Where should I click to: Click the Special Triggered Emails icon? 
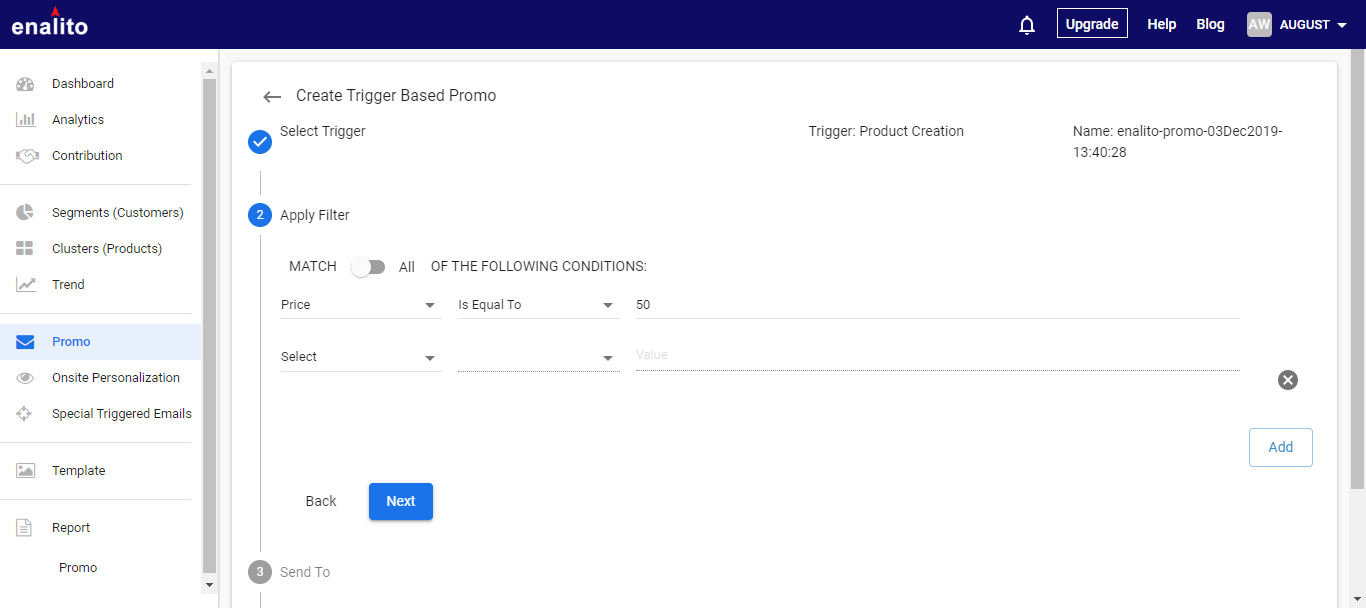pos(26,414)
